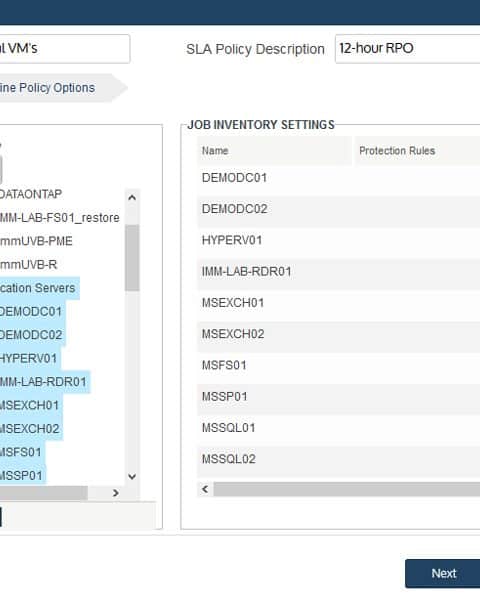Select the IMM-LAB-FS01_restore tree entry
The image size is (480, 602).
pyautogui.click(x=60, y=218)
